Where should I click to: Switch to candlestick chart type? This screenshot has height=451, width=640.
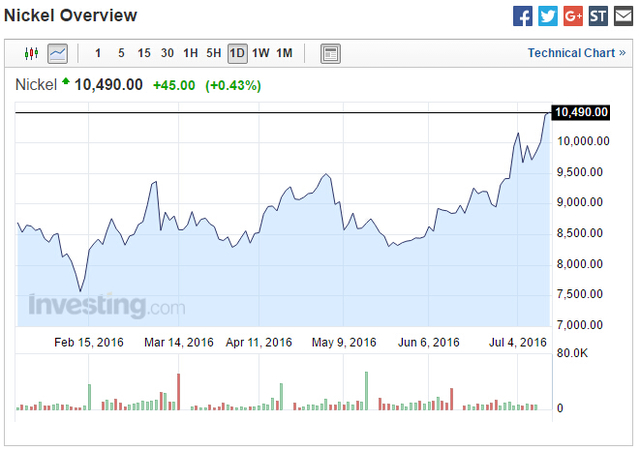coord(32,53)
